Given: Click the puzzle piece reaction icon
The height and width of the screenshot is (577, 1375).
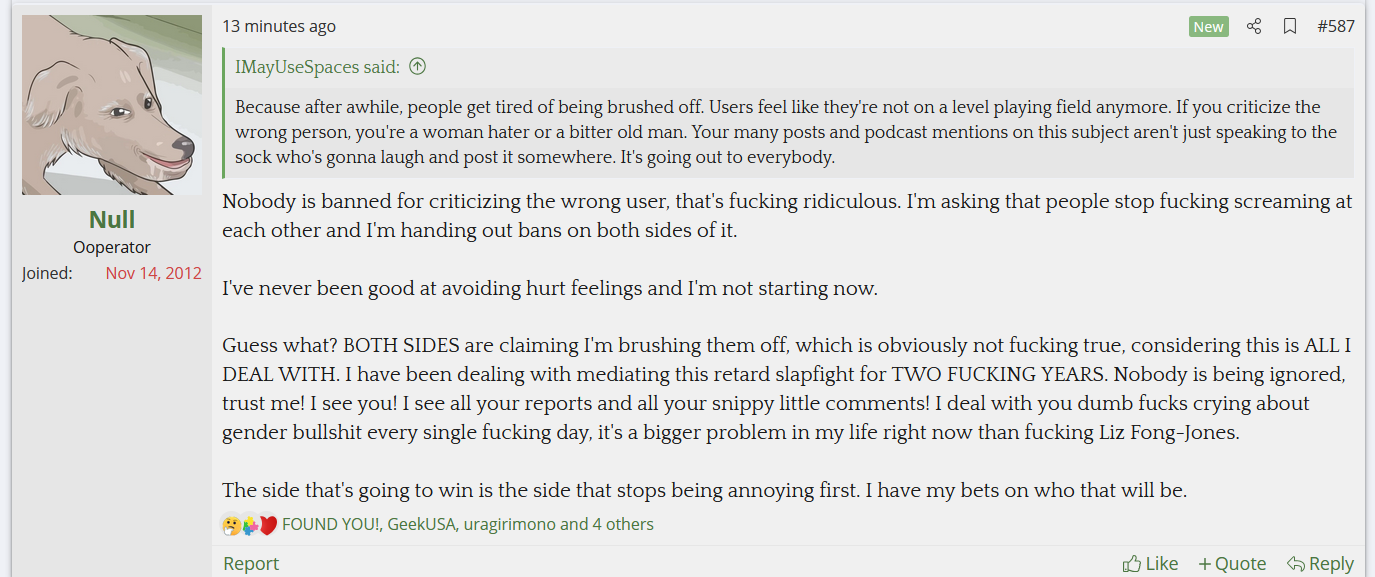Looking at the screenshot, I should pos(250,524).
